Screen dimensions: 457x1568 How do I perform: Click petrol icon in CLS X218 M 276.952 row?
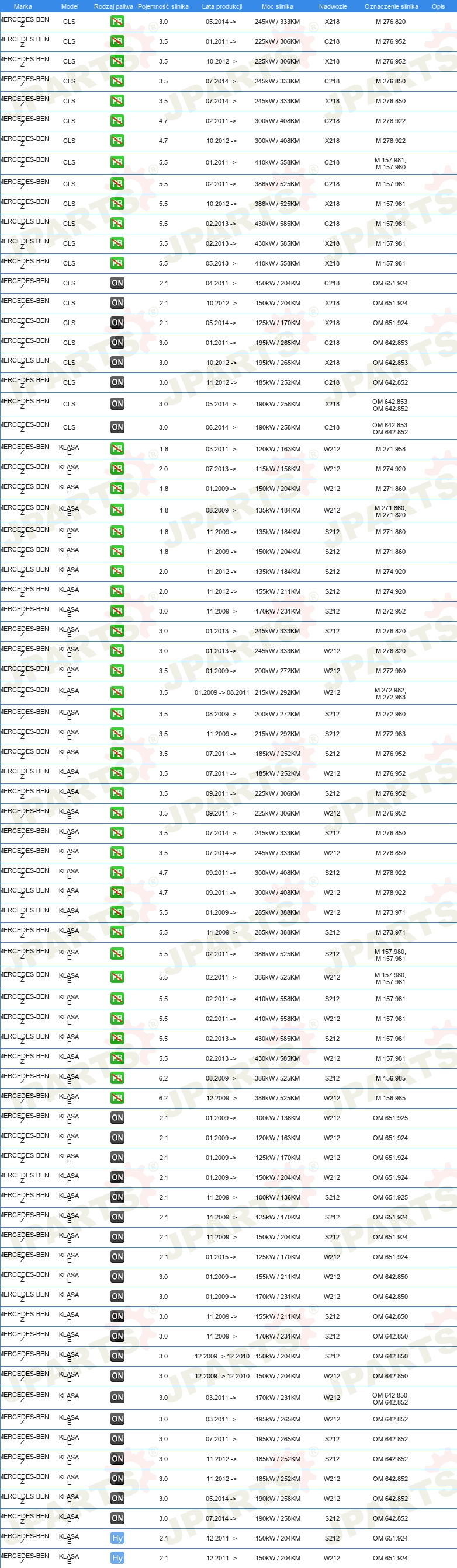click(117, 61)
